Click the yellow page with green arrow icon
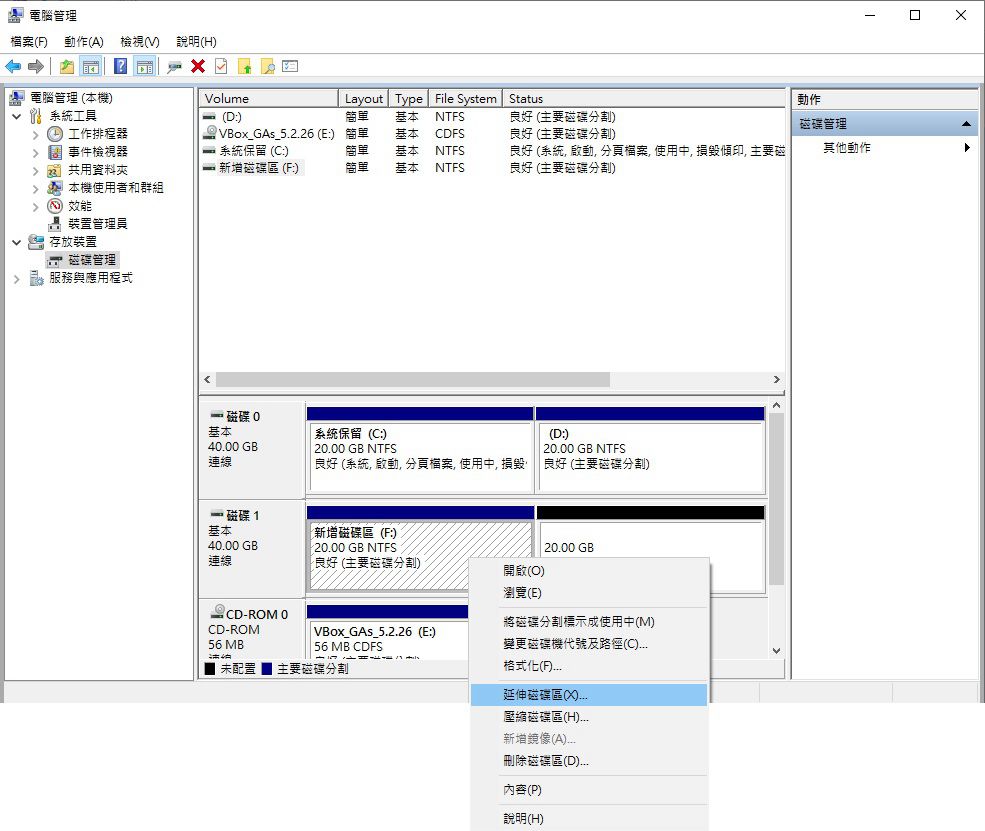This screenshot has height=831, width=985. pyautogui.click(x=244, y=67)
